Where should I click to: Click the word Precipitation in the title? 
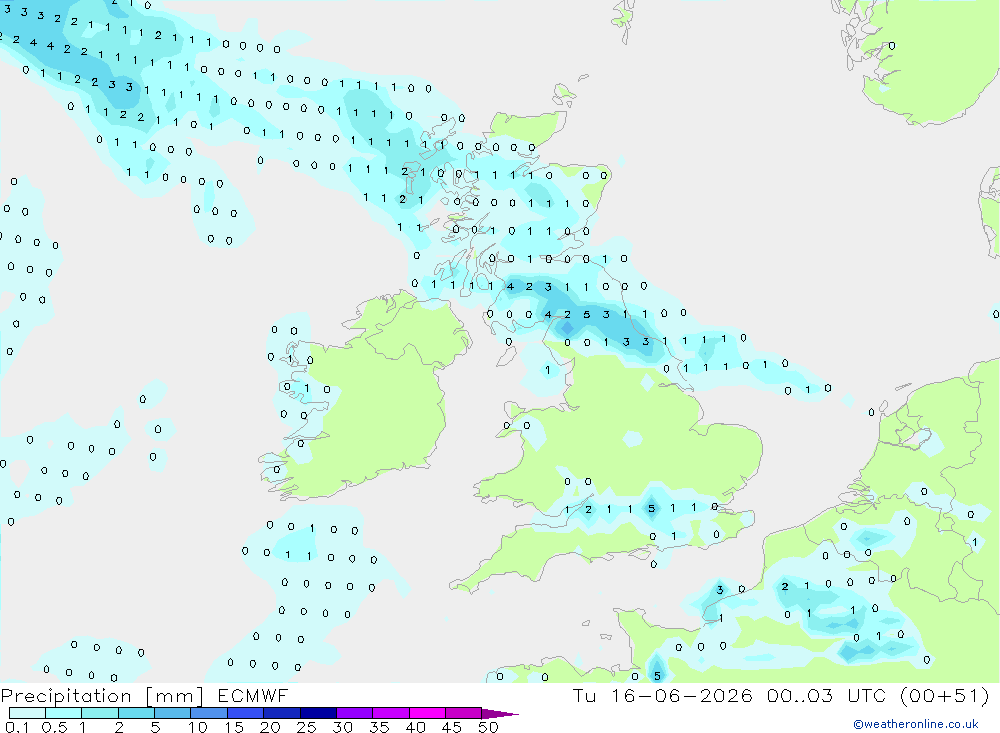66,696
